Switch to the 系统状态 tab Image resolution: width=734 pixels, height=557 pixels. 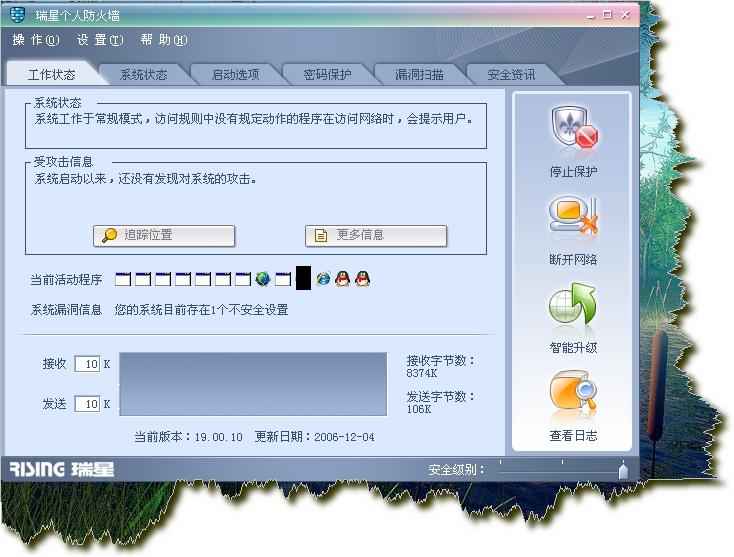143,74
